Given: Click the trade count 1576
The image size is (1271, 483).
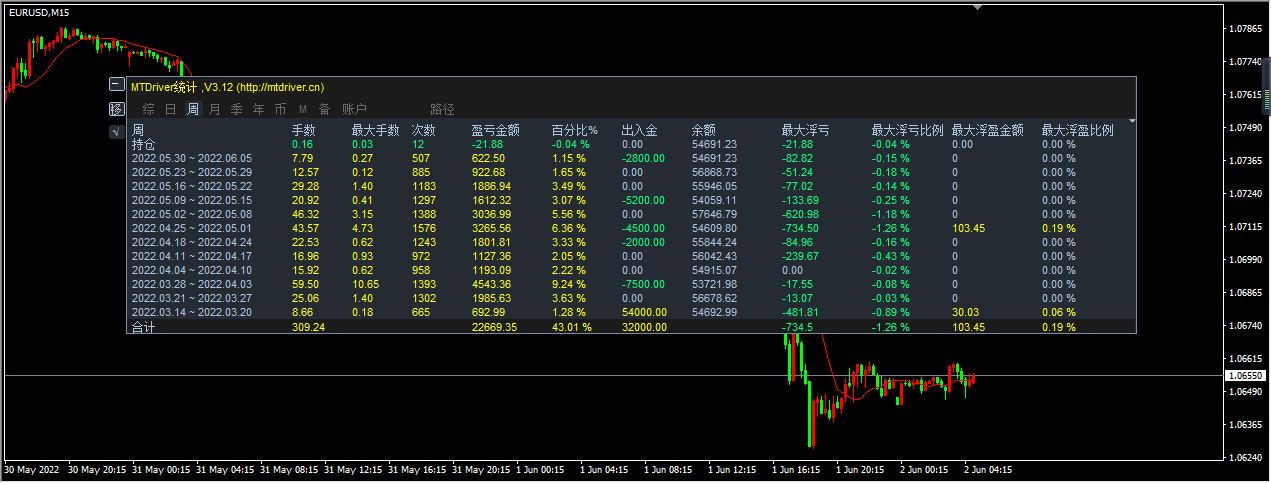Looking at the screenshot, I should (x=424, y=228).
